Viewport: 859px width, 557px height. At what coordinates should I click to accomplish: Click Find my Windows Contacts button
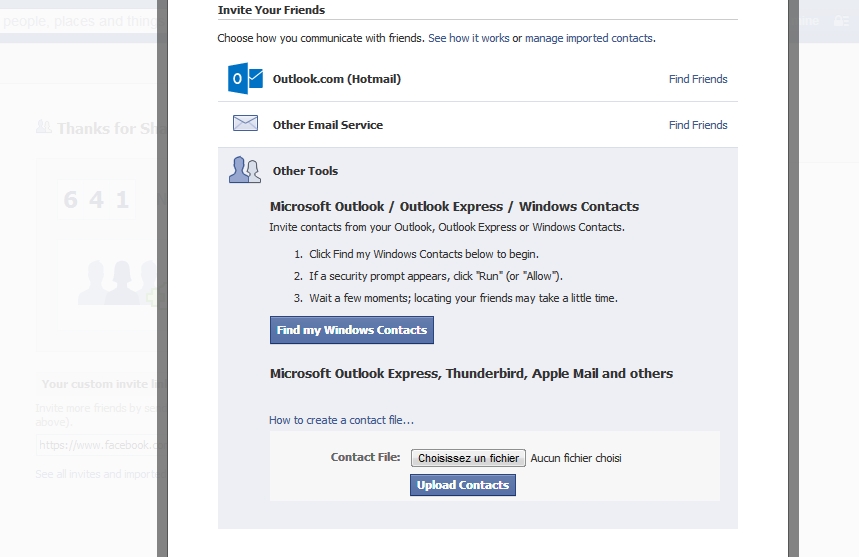point(352,330)
